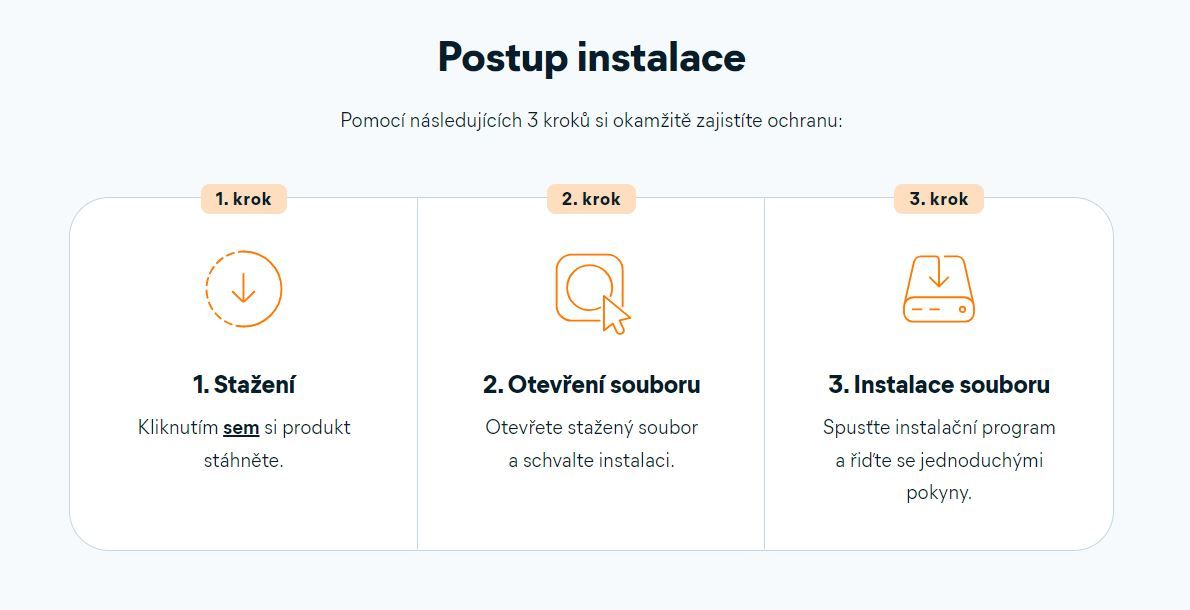
Task: Click the word "stáhněte." in step one
Action: [244, 461]
